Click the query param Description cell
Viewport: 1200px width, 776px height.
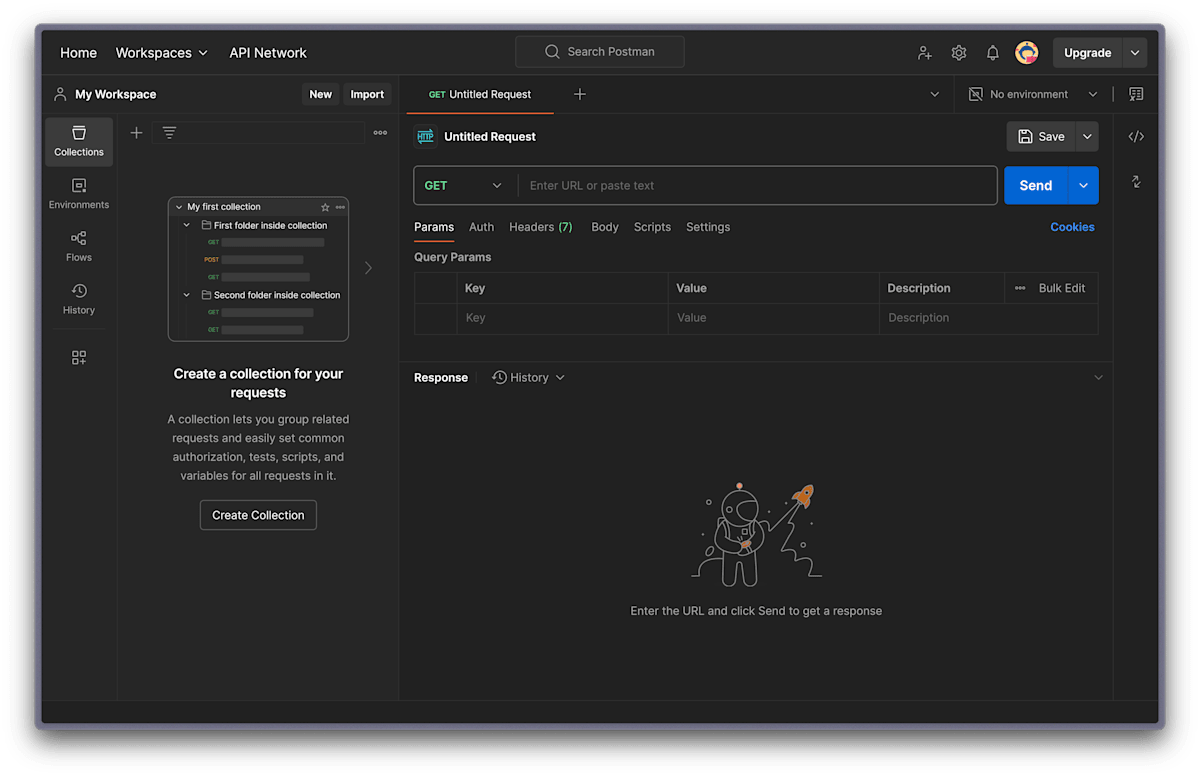(988, 318)
